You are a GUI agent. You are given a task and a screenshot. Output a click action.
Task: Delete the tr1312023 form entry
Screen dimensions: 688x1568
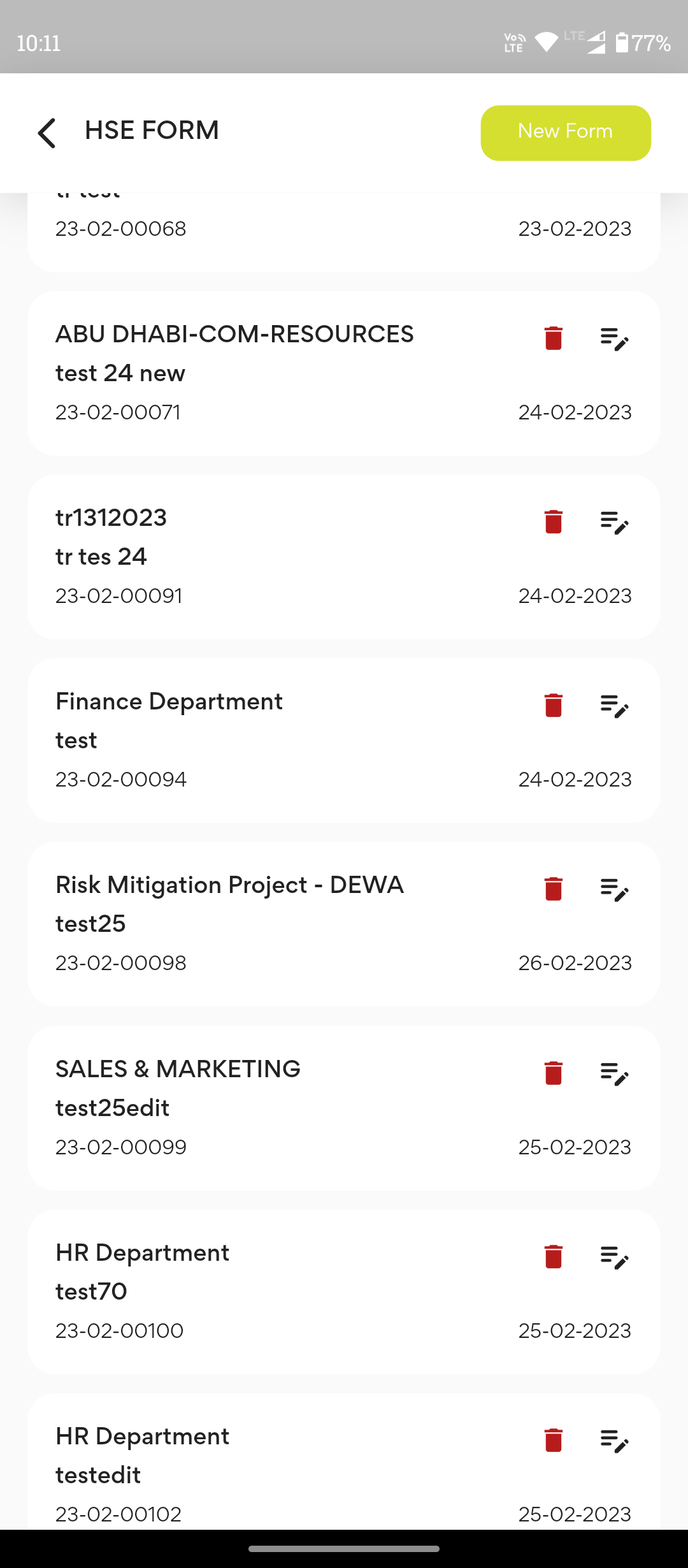pyautogui.click(x=554, y=522)
